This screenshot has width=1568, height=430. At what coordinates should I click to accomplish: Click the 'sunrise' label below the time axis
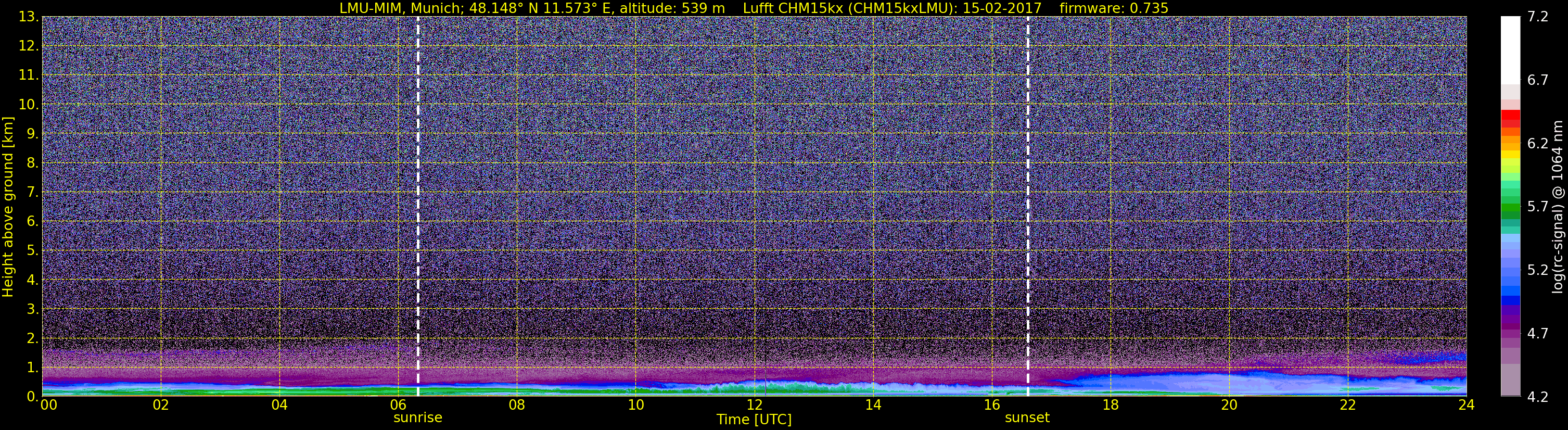tap(417, 418)
